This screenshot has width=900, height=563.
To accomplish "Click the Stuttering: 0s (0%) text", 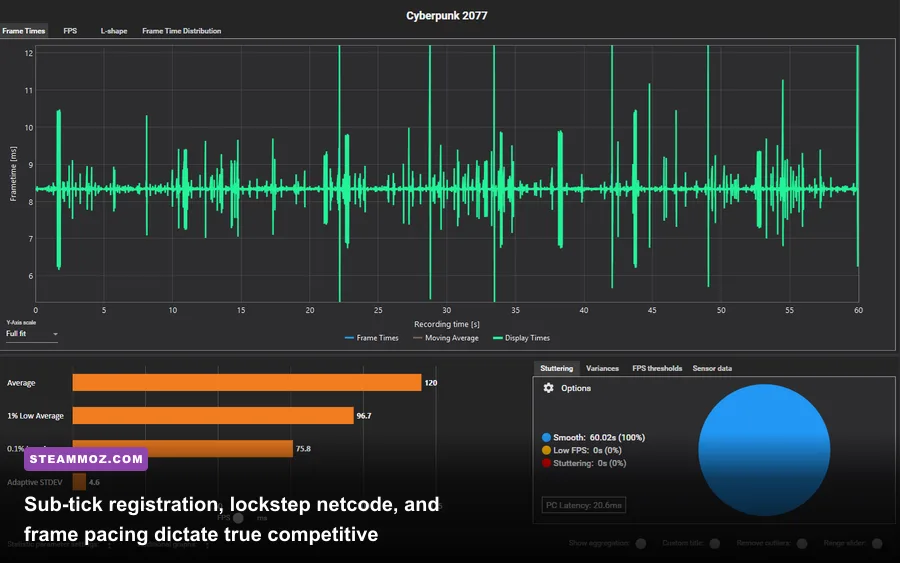I will click(x=589, y=463).
